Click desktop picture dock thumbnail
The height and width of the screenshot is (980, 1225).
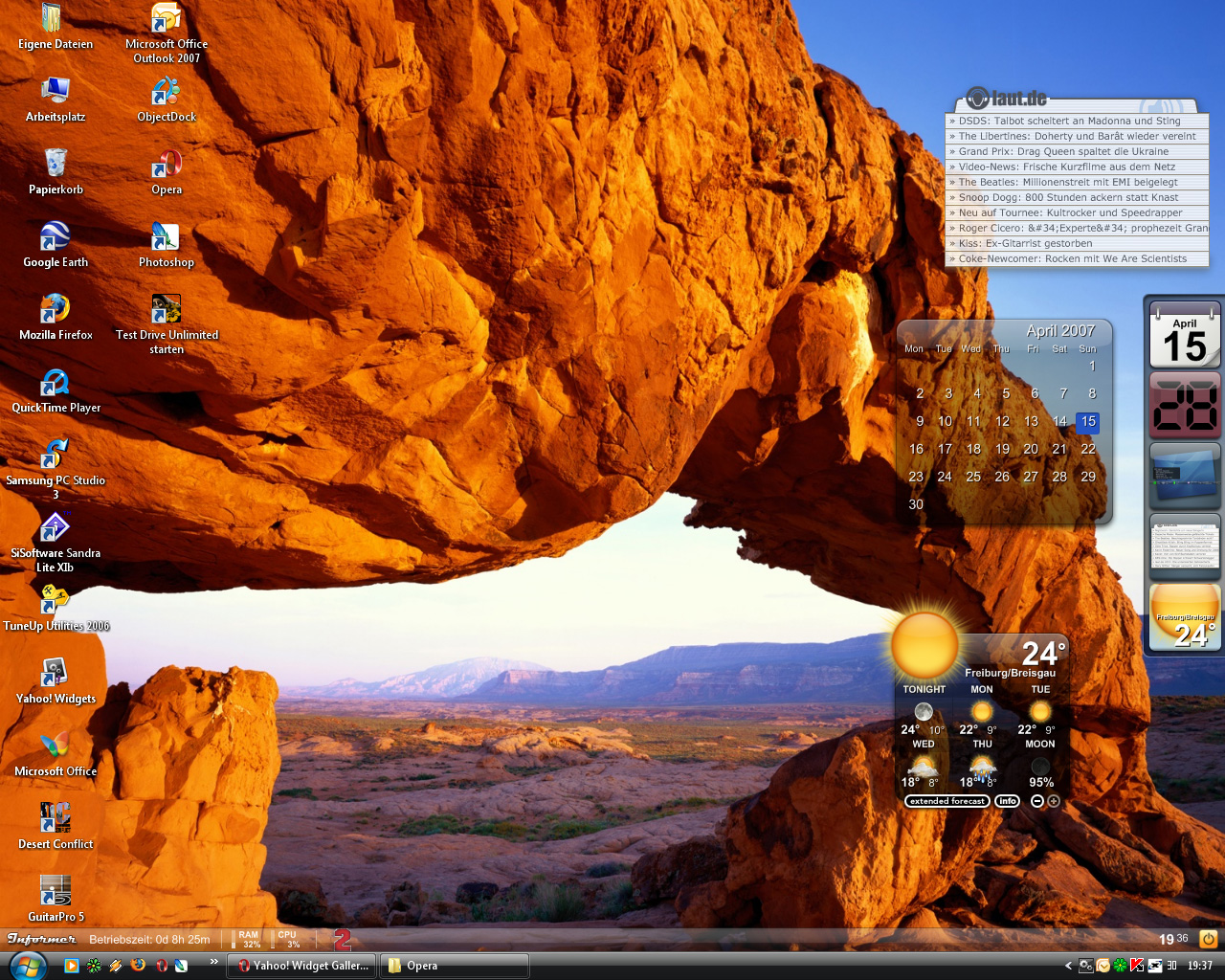(1185, 476)
